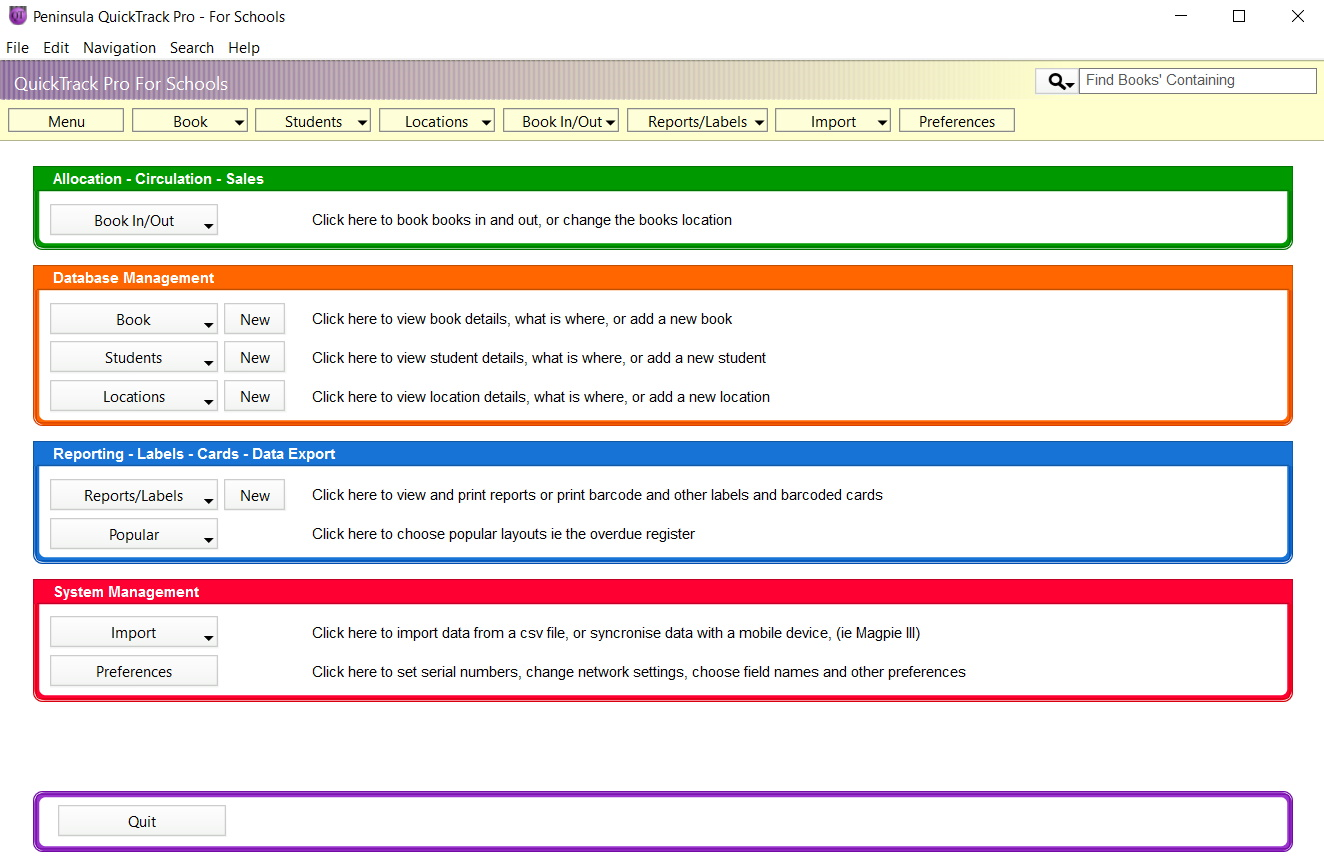Click the Reporting - Labels - Cards header
Viewport: 1324px width, 865px height.
click(x=194, y=454)
